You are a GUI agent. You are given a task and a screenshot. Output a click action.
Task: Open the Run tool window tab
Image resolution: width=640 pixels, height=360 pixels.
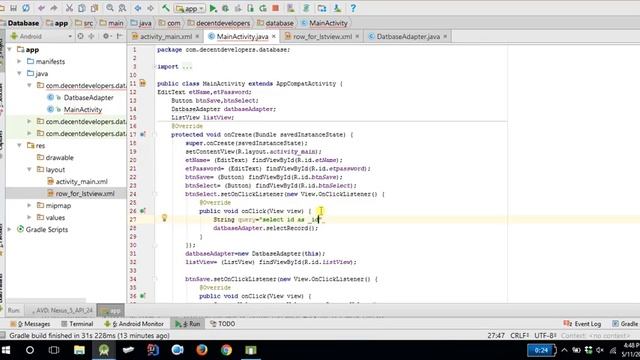click(188, 324)
